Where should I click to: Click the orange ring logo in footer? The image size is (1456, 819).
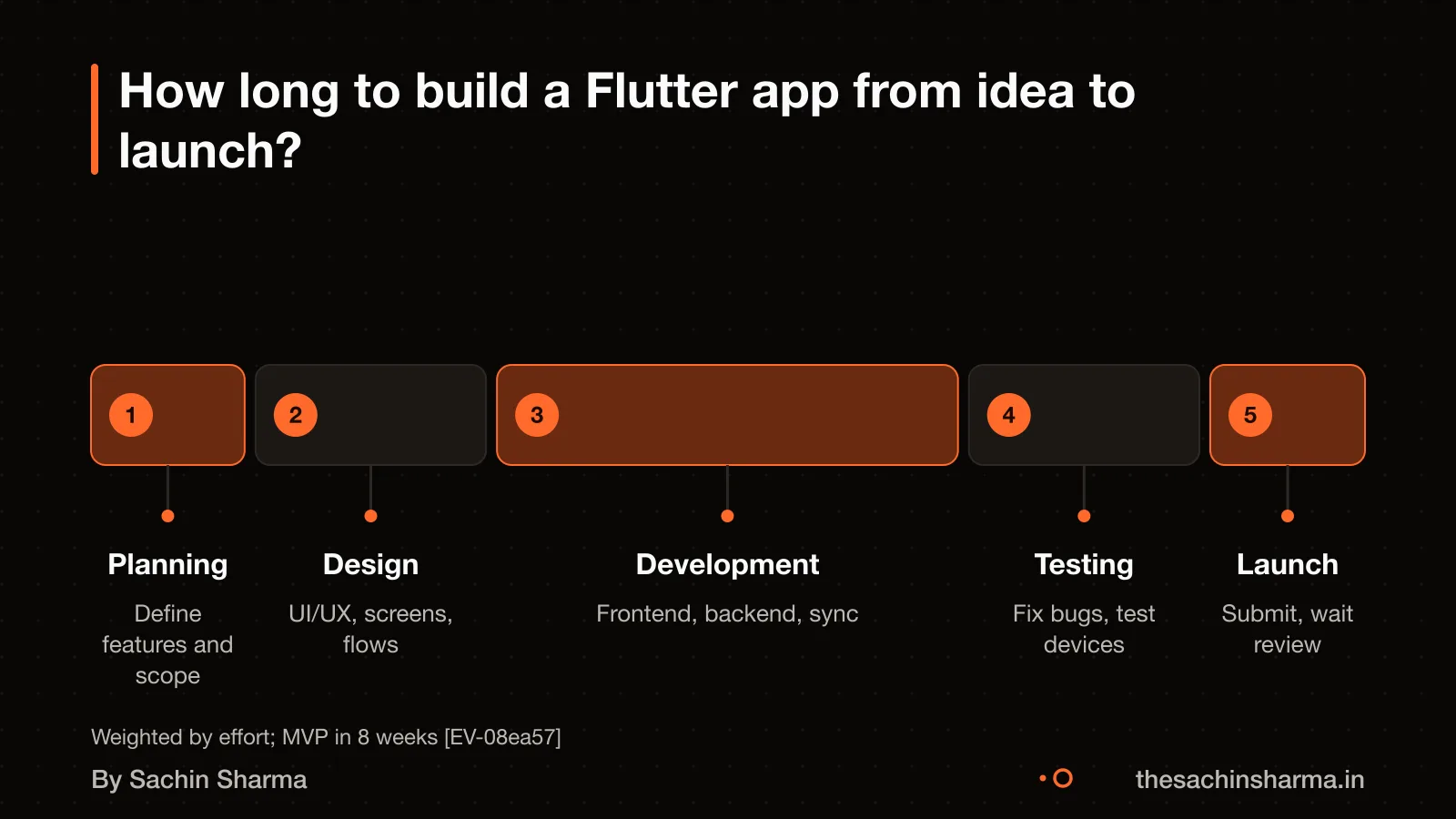[1062, 779]
